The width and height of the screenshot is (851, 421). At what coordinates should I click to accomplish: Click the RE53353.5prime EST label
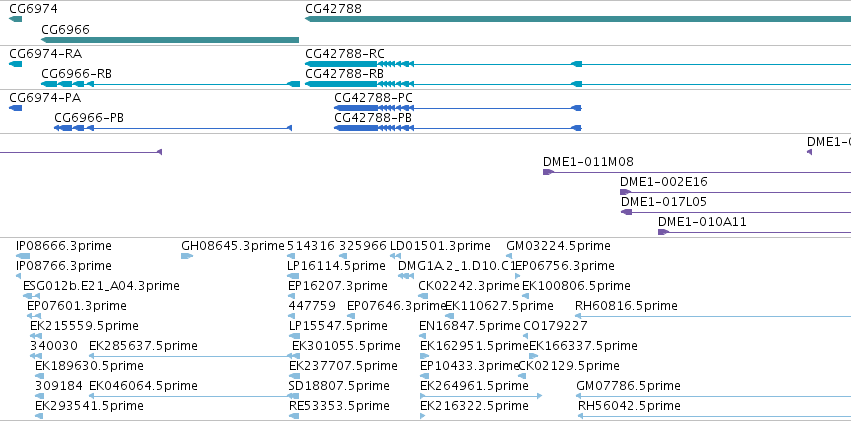[339, 406]
